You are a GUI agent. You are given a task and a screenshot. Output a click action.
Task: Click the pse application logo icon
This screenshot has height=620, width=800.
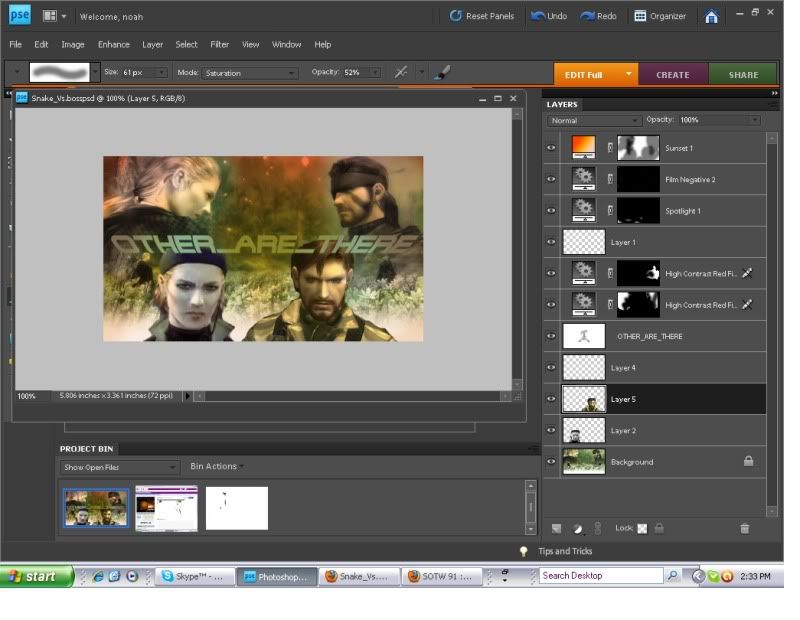point(19,15)
